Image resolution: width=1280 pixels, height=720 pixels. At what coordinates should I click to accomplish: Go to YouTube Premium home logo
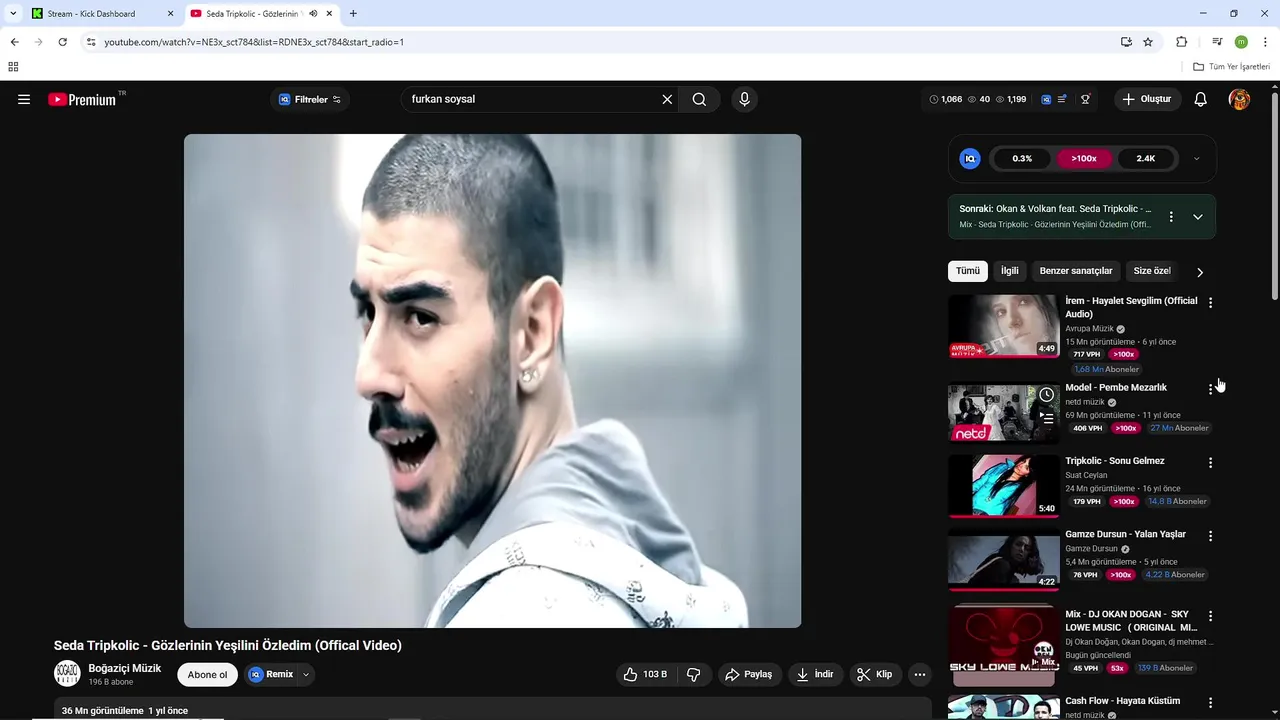pos(82,99)
